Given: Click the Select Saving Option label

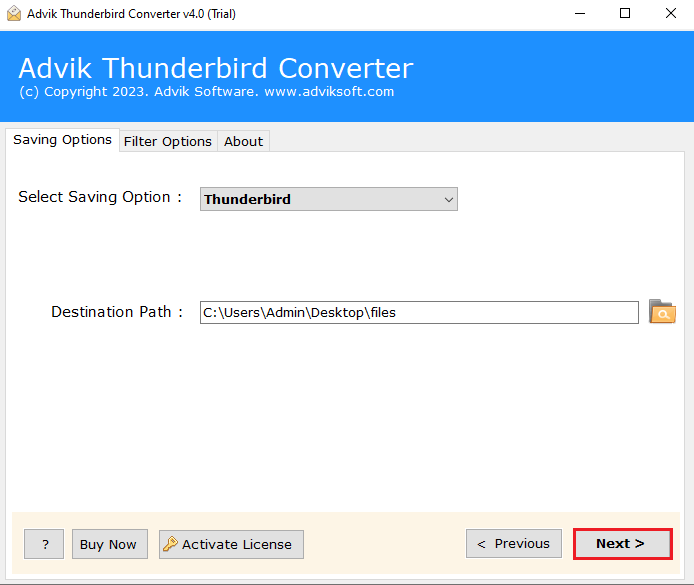Looking at the screenshot, I should (x=100, y=197).
